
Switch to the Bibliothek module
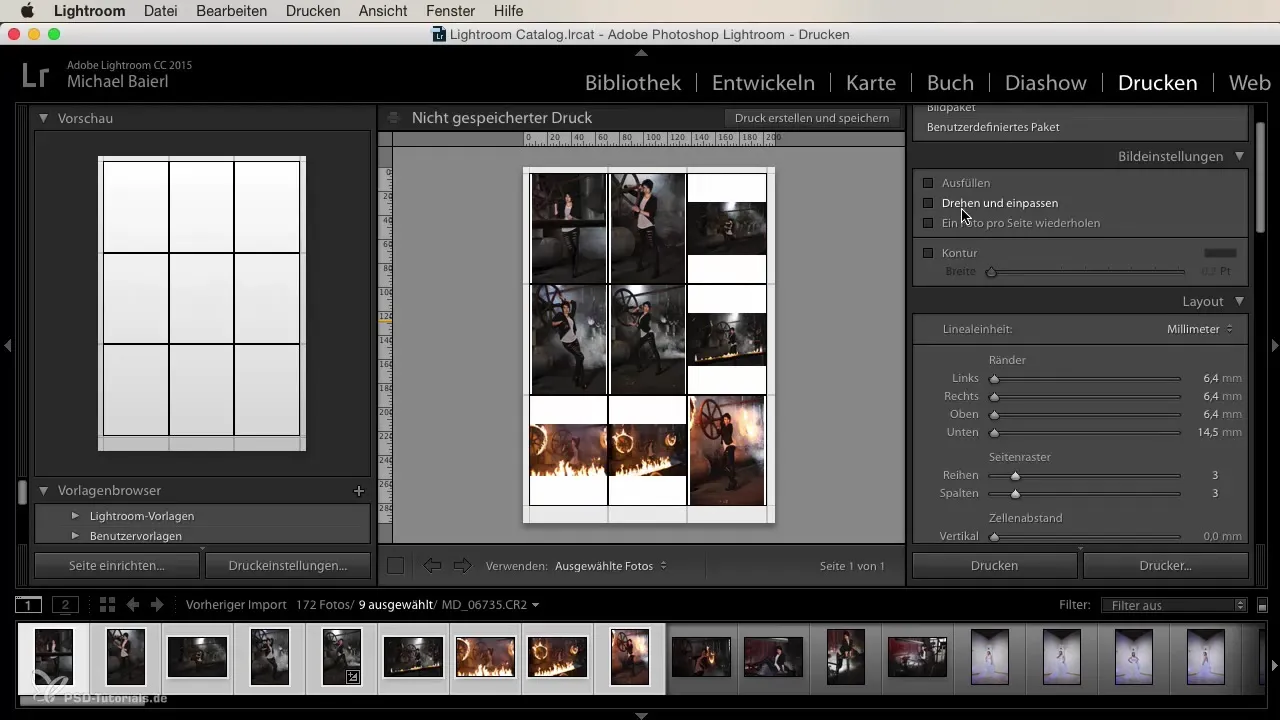click(x=633, y=83)
